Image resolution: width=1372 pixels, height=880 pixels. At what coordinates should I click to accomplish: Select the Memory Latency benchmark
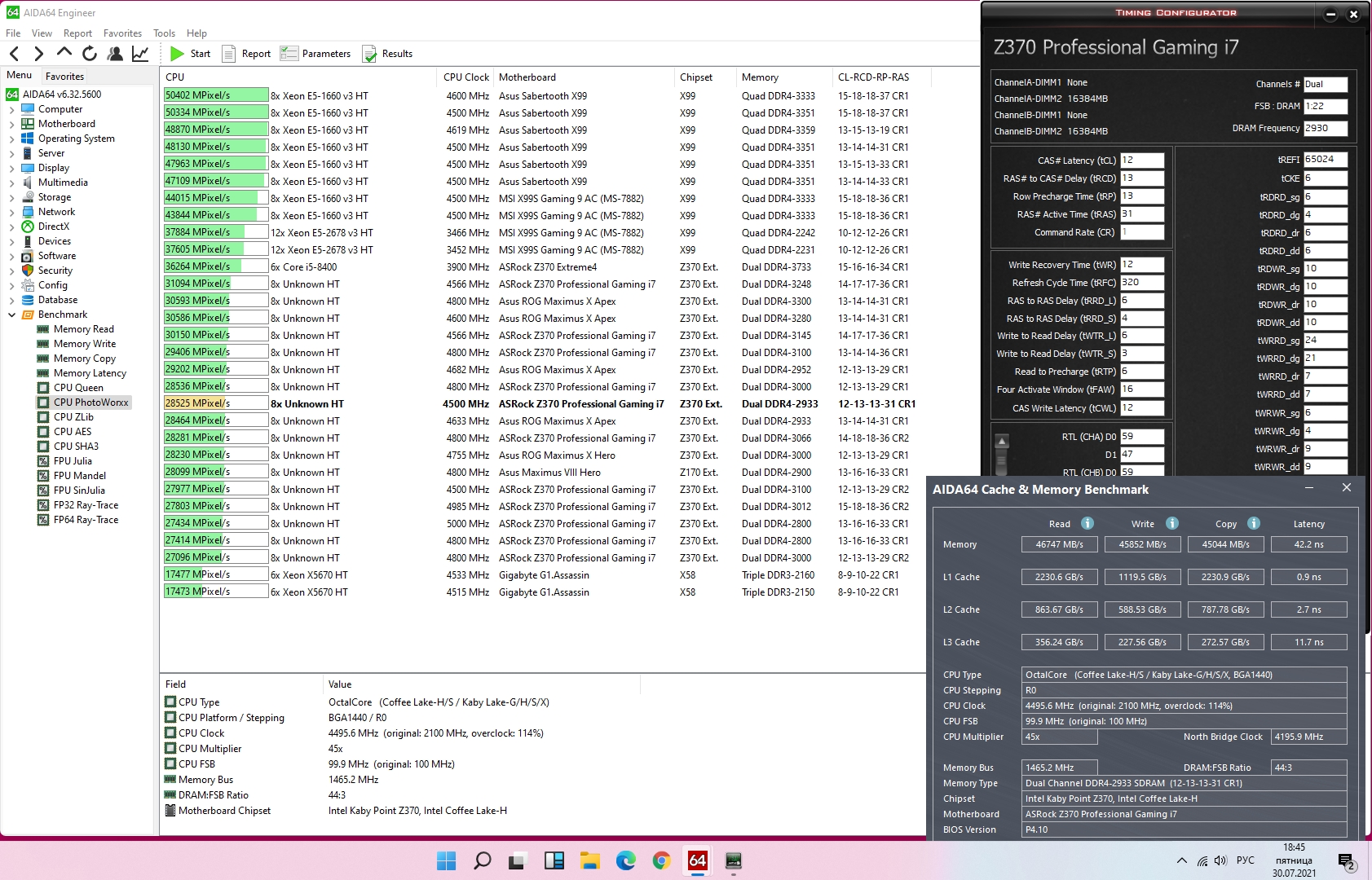point(90,373)
